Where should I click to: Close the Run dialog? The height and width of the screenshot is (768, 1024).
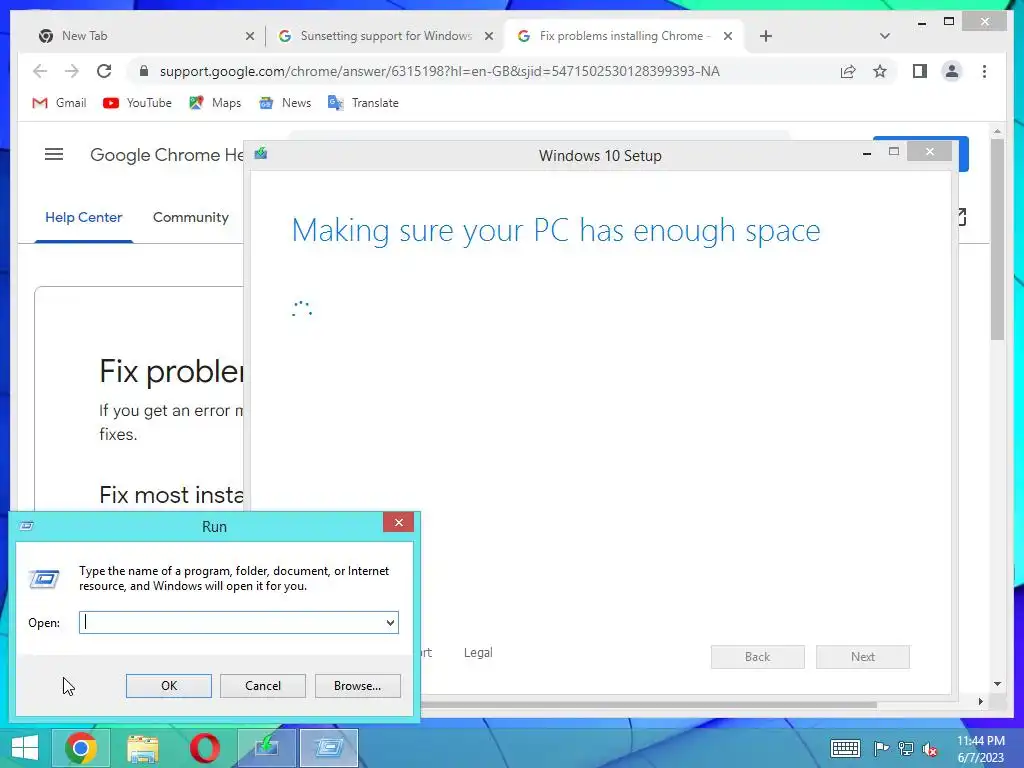tap(398, 522)
